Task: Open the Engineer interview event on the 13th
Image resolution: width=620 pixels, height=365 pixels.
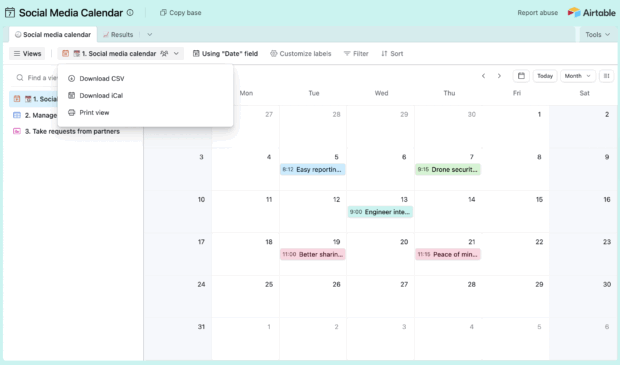Action: point(380,212)
